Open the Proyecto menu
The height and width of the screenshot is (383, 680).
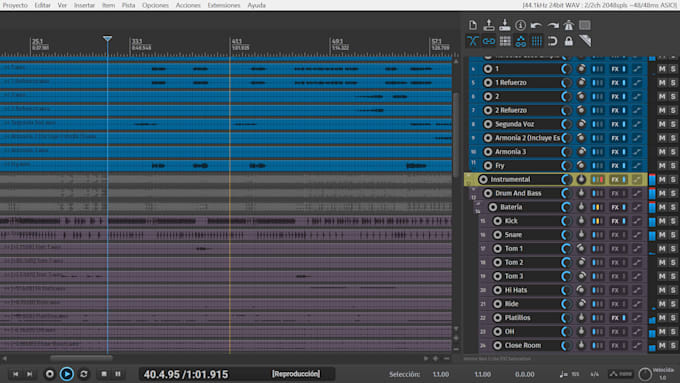15,5
